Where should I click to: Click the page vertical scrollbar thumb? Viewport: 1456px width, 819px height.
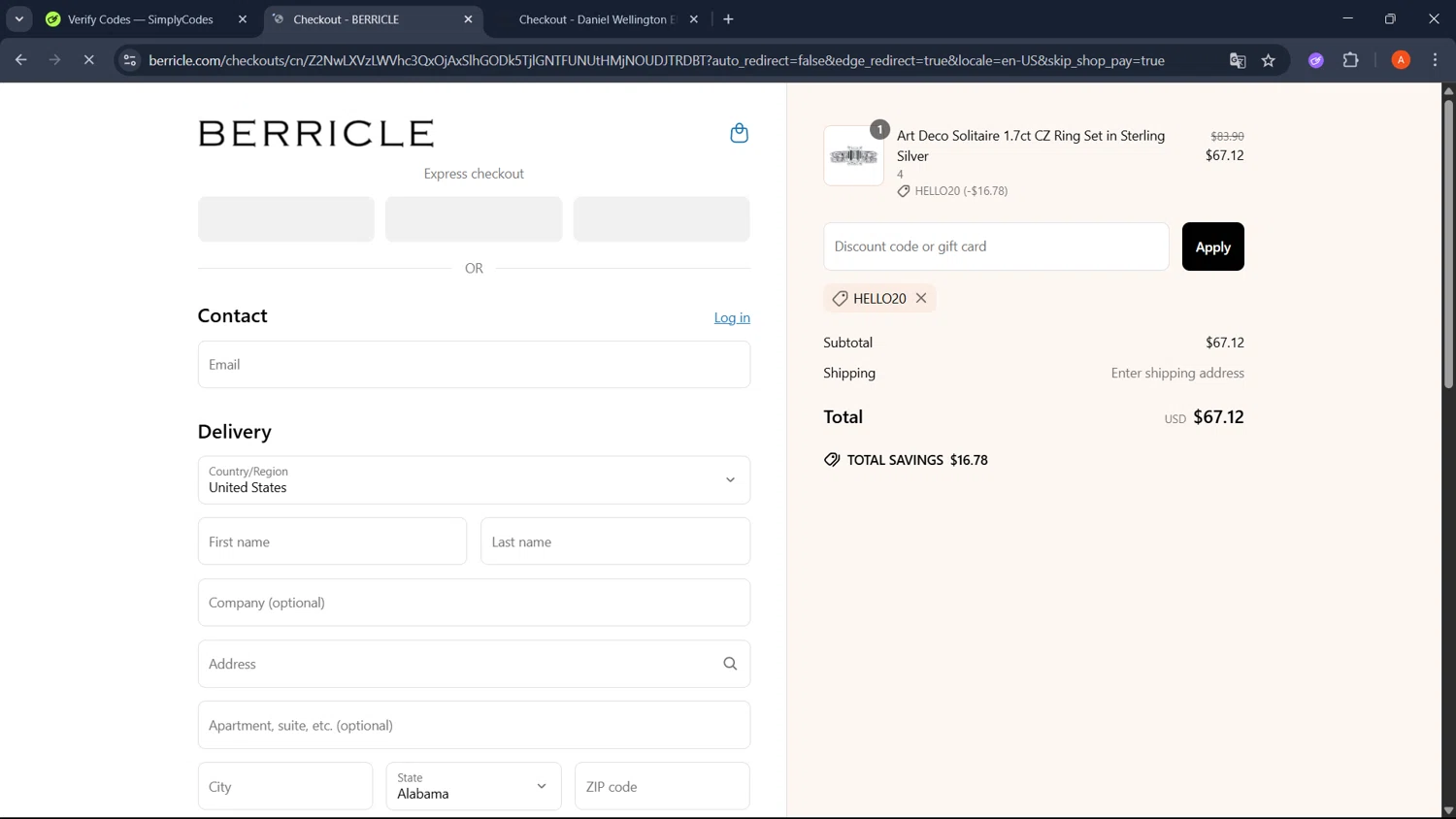1448,243
